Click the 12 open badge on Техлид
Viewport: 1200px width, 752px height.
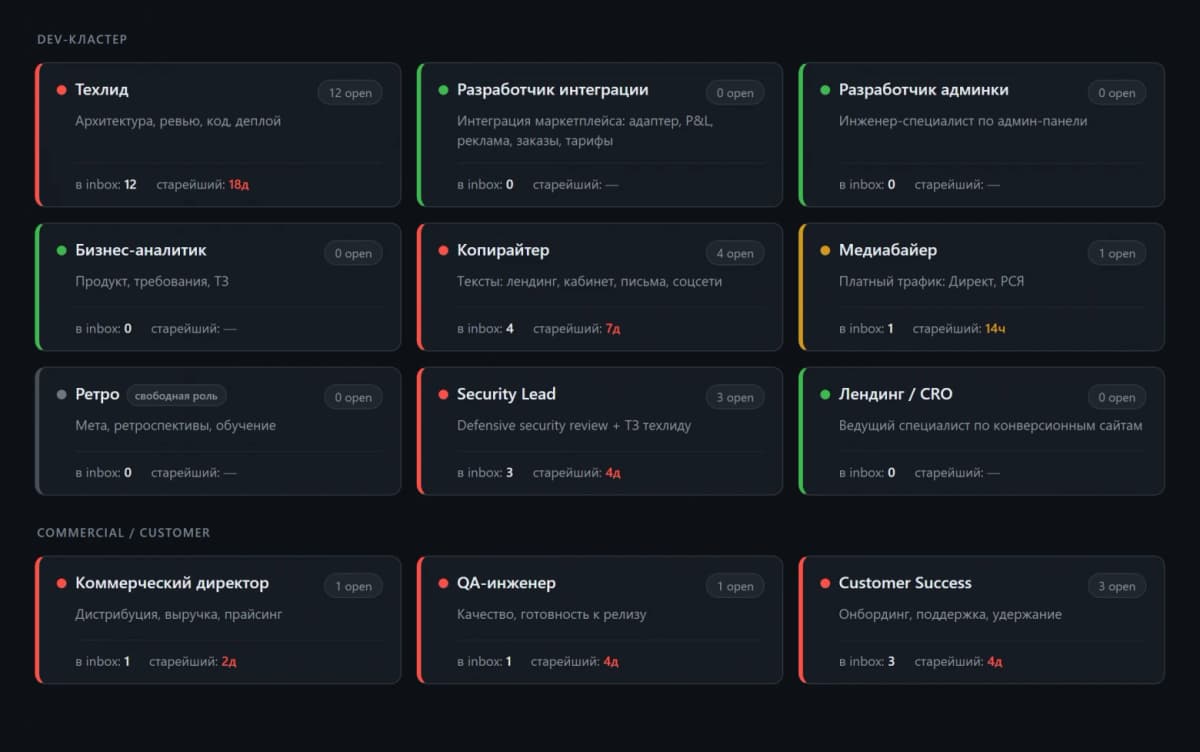tap(350, 93)
